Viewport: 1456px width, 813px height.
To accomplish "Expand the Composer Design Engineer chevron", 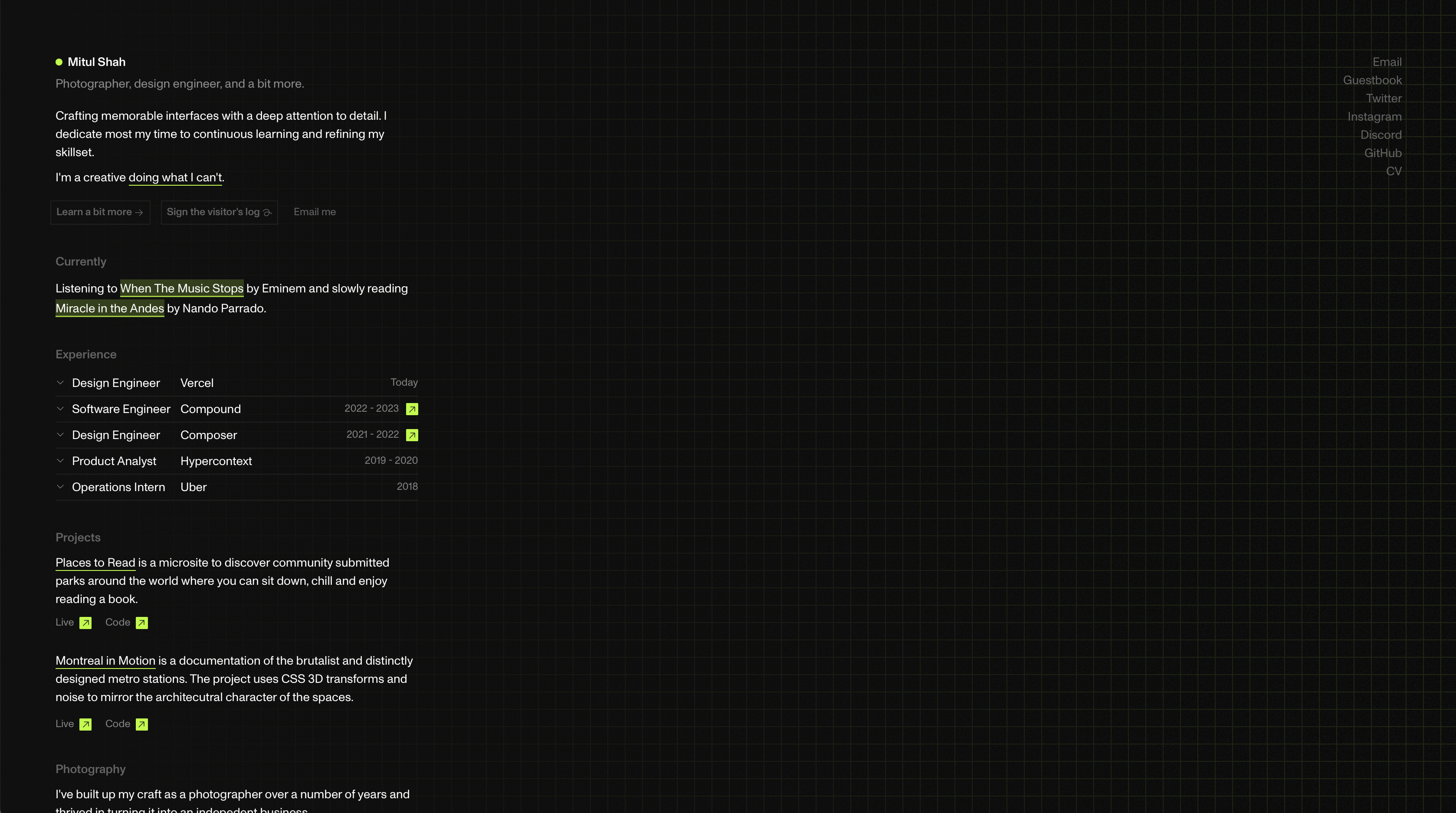I will pos(60,435).
